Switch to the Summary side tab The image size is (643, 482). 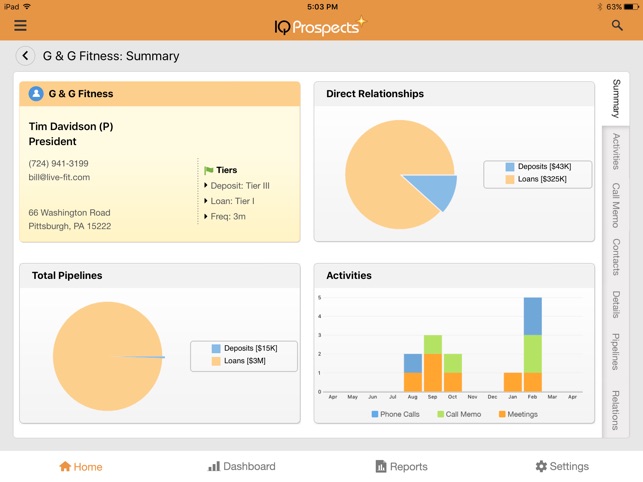point(616,99)
